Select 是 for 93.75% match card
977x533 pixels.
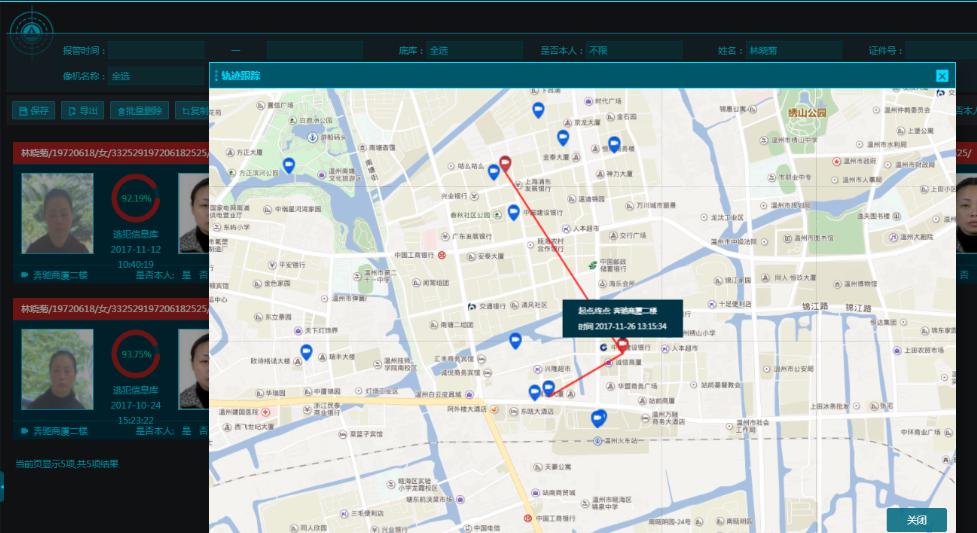click(x=186, y=431)
